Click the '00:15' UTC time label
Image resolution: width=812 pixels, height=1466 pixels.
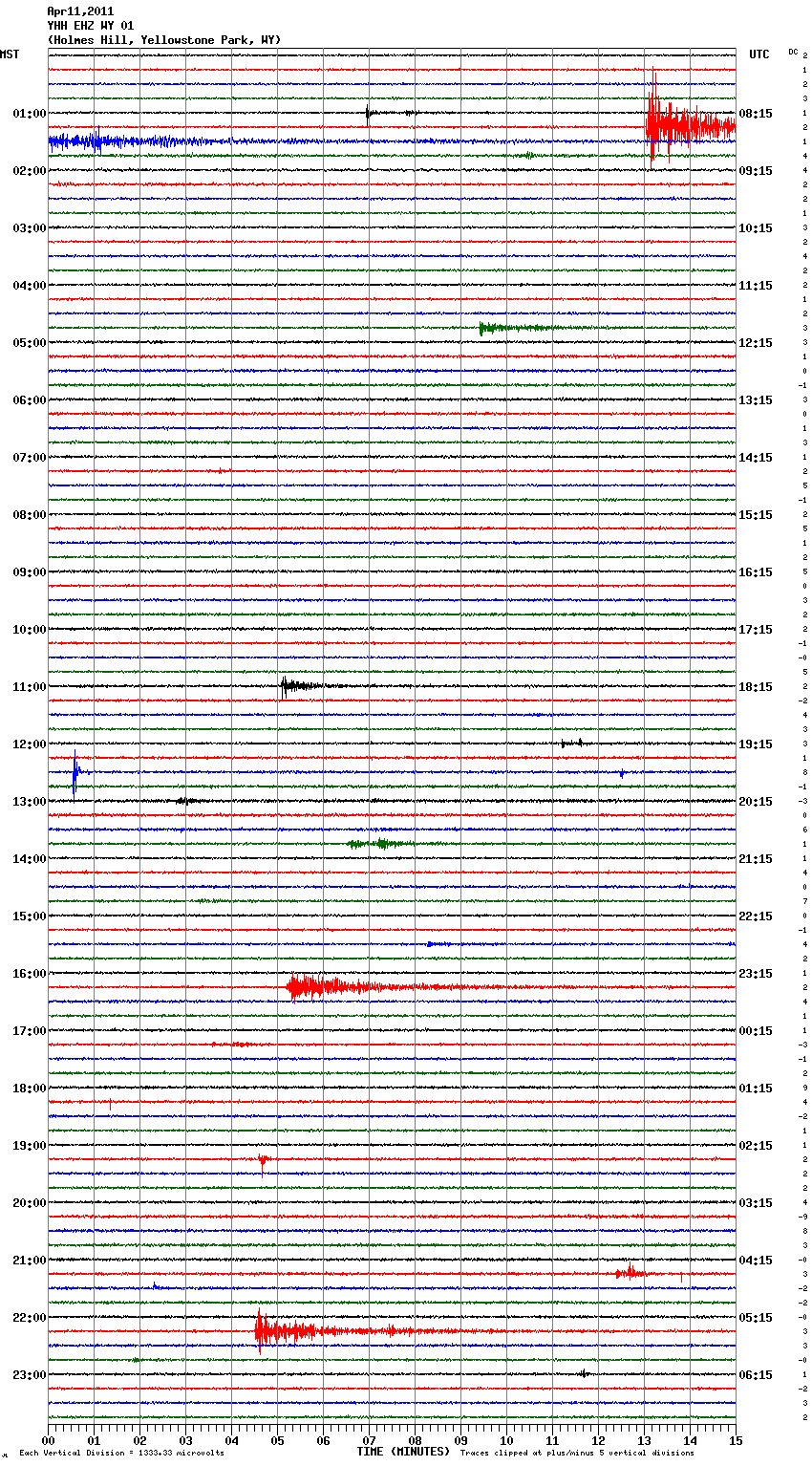756,1031
